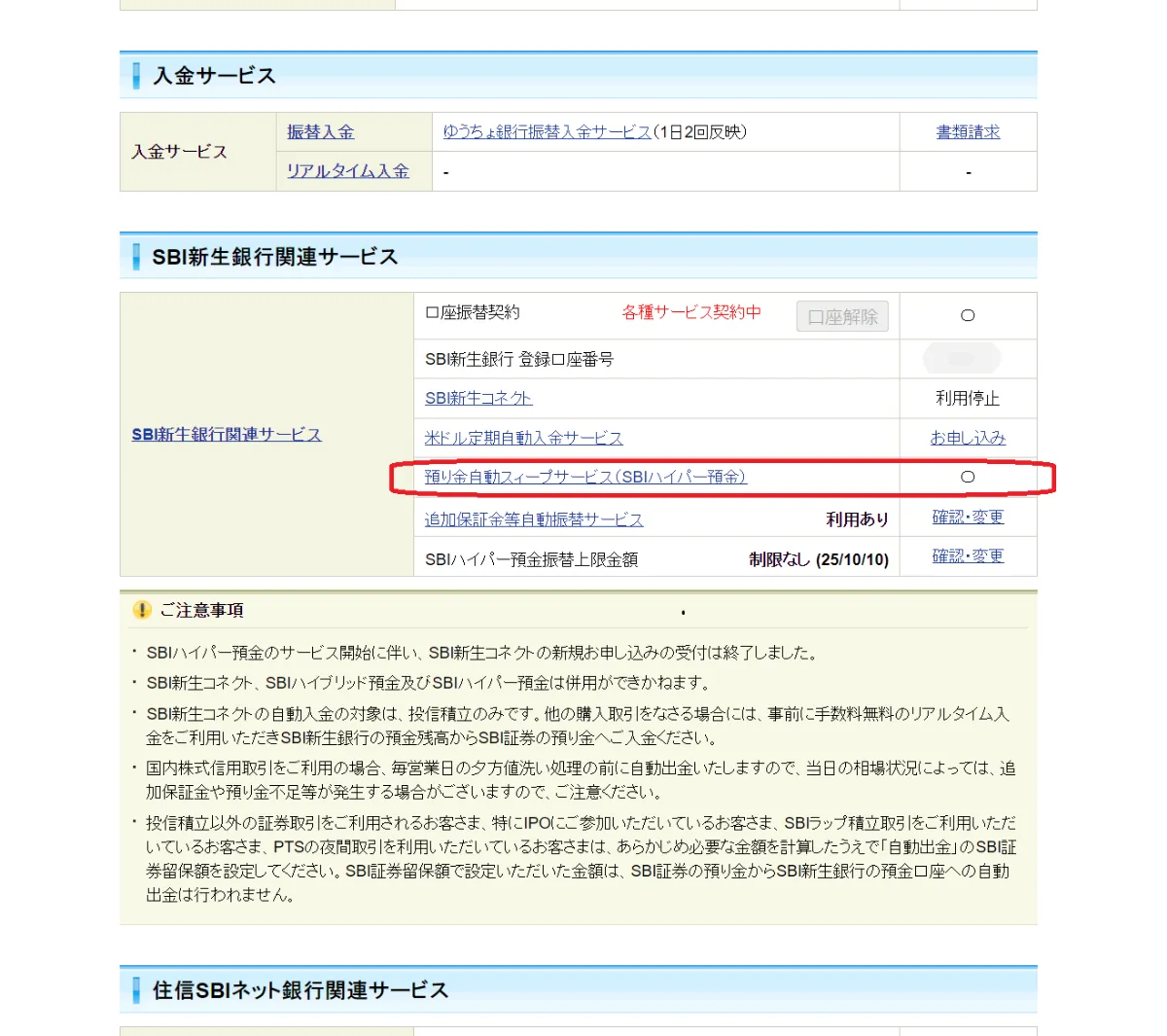
Task: Click お申し込み for the USD time deposit service
Action: pos(967,438)
